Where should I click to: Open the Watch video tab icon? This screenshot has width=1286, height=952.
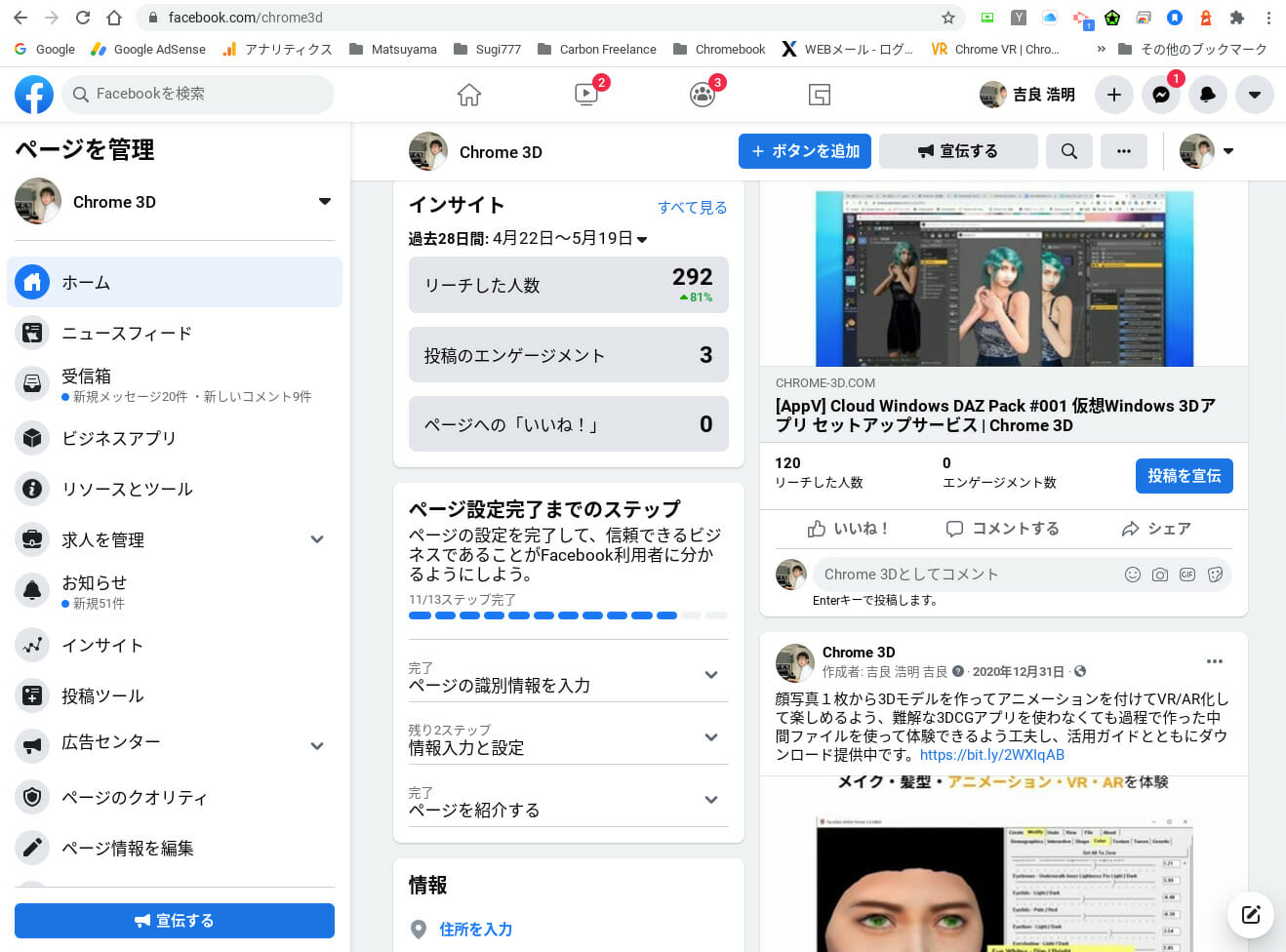586,95
